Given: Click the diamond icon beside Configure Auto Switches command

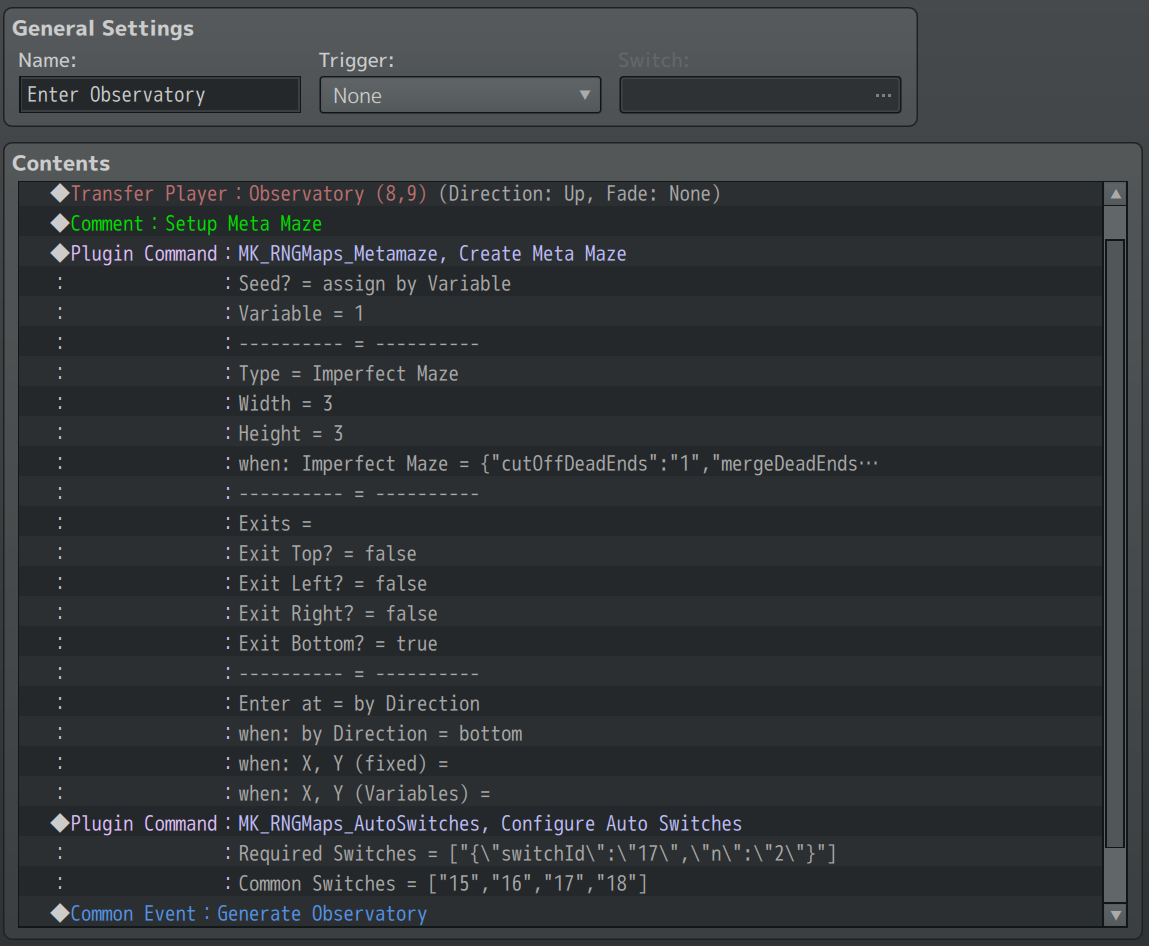Looking at the screenshot, I should point(60,824).
